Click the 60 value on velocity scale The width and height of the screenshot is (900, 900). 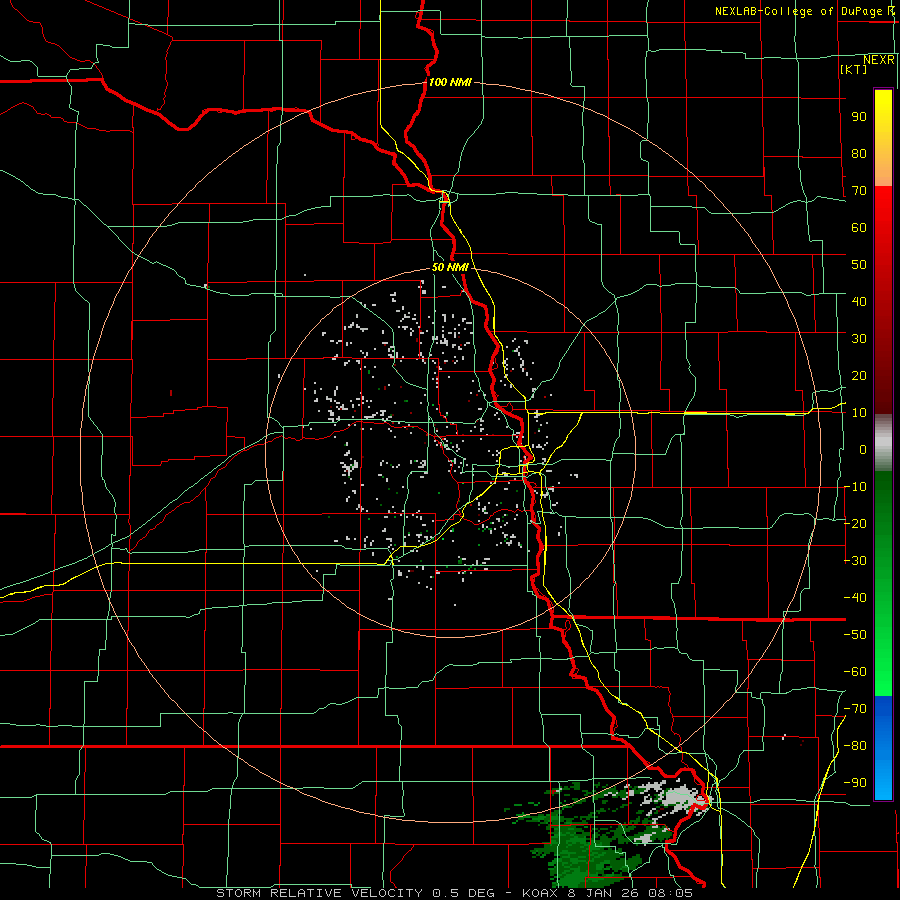point(859,228)
